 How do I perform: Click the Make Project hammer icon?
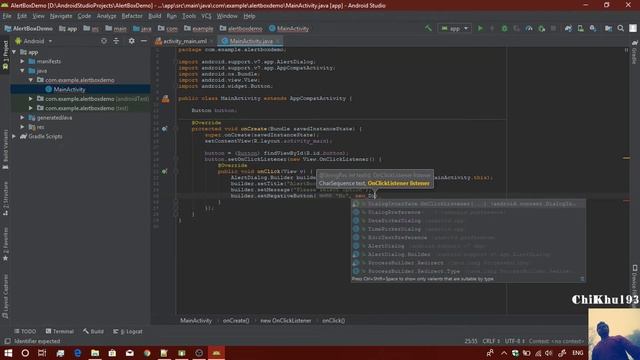[428, 28]
